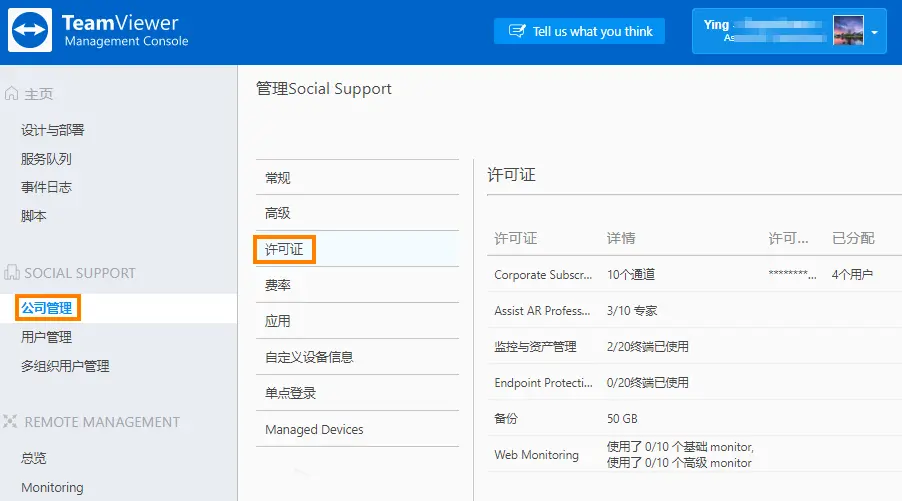Viewport: 902px width, 501px height.
Task: Select the Web Monitoring license row
Action: tap(694, 454)
